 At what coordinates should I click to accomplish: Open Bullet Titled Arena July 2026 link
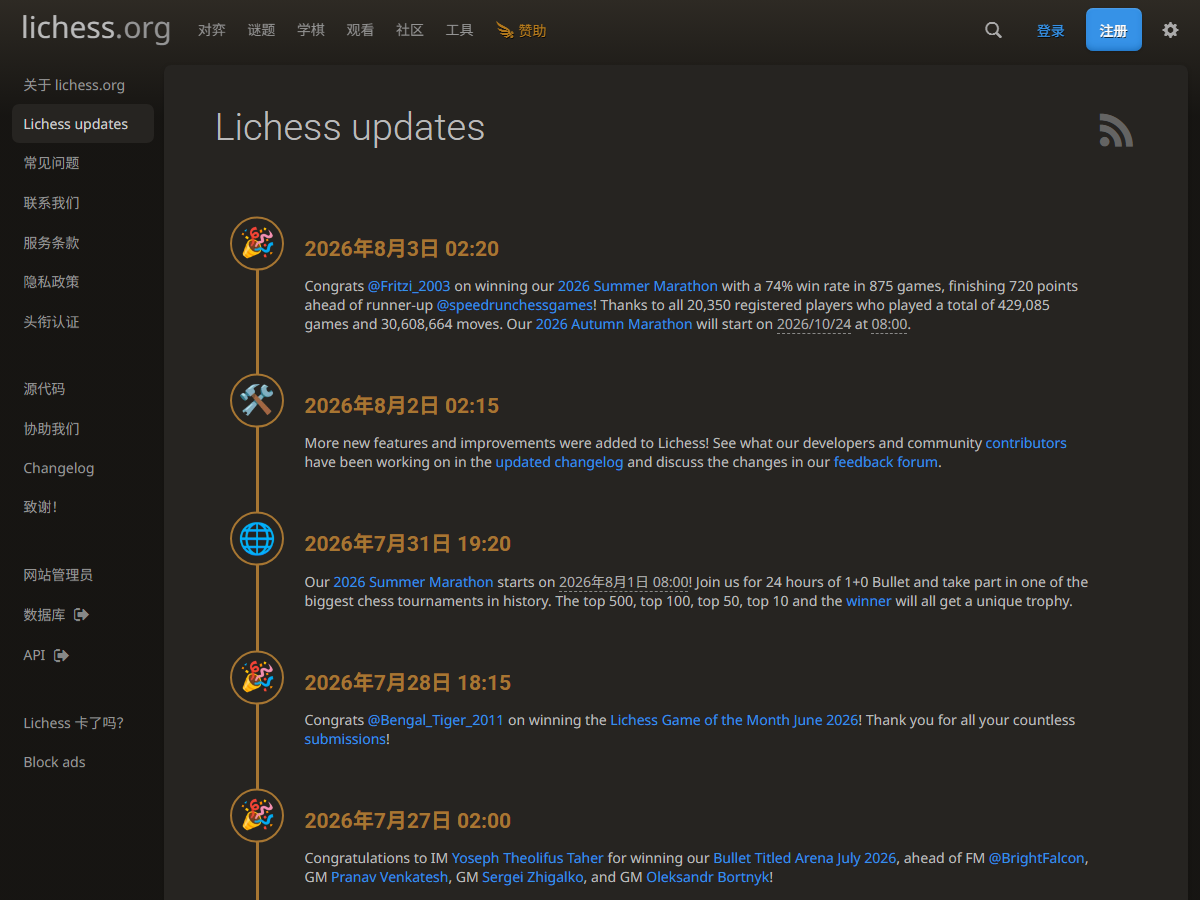(x=805, y=858)
